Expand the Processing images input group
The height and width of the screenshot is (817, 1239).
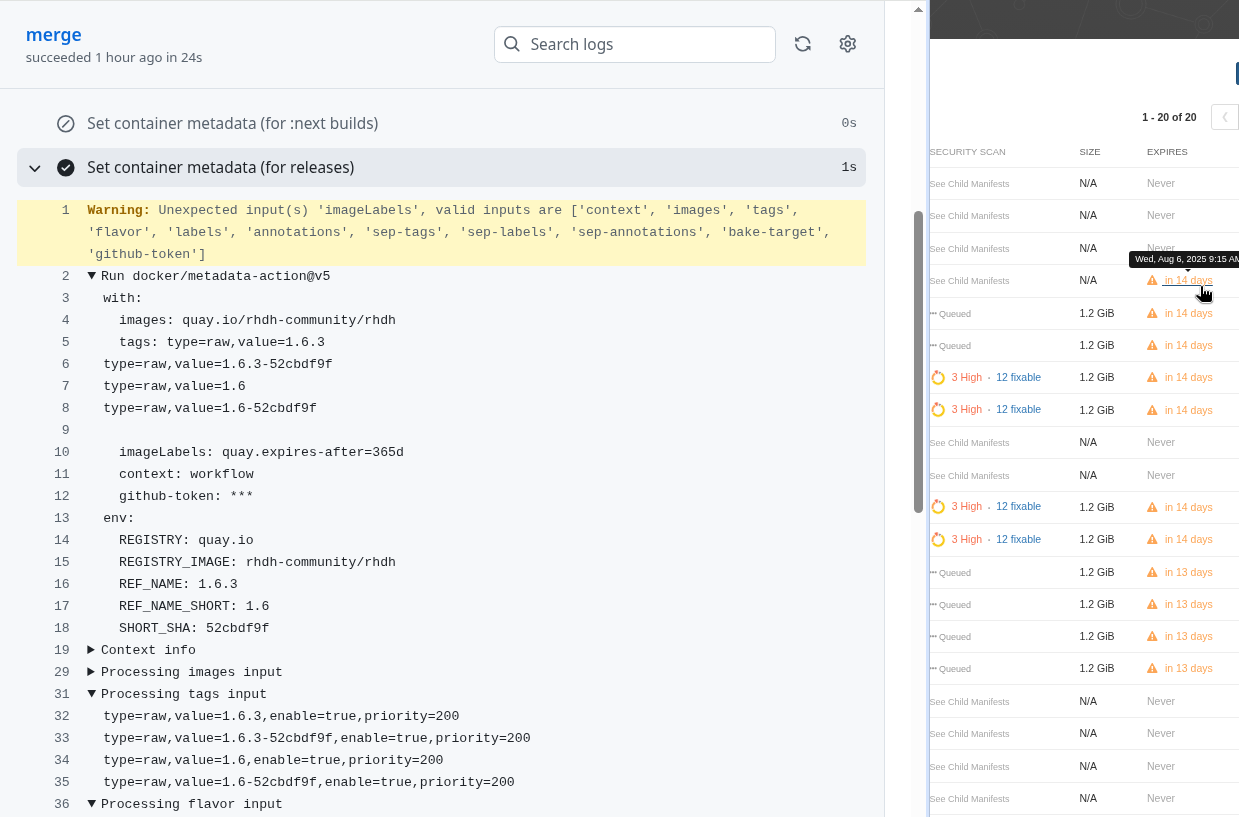click(x=92, y=672)
